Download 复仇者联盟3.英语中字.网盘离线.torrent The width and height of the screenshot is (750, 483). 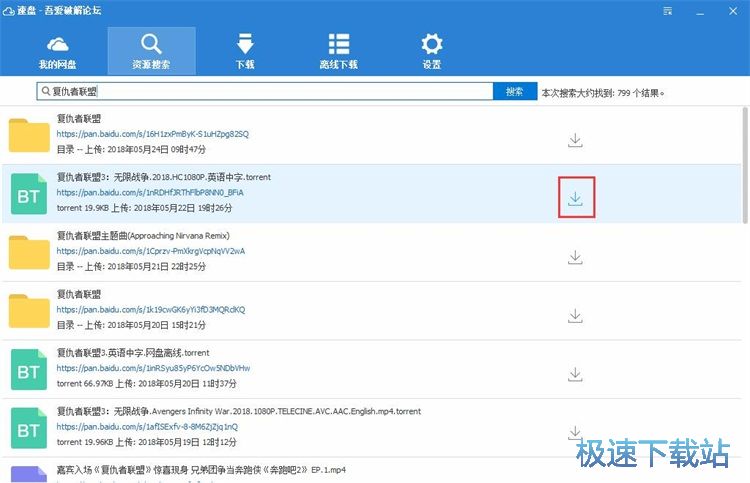point(575,374)
